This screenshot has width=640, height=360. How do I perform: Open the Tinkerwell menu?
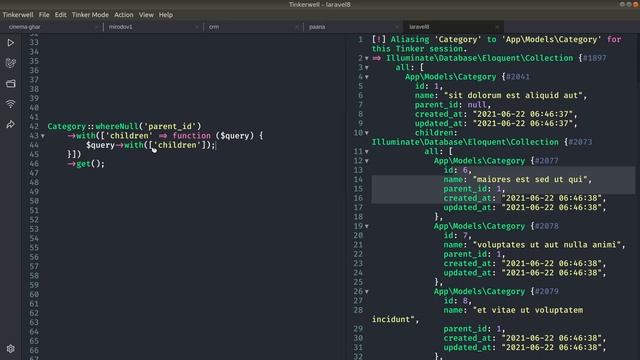(18, 15)
